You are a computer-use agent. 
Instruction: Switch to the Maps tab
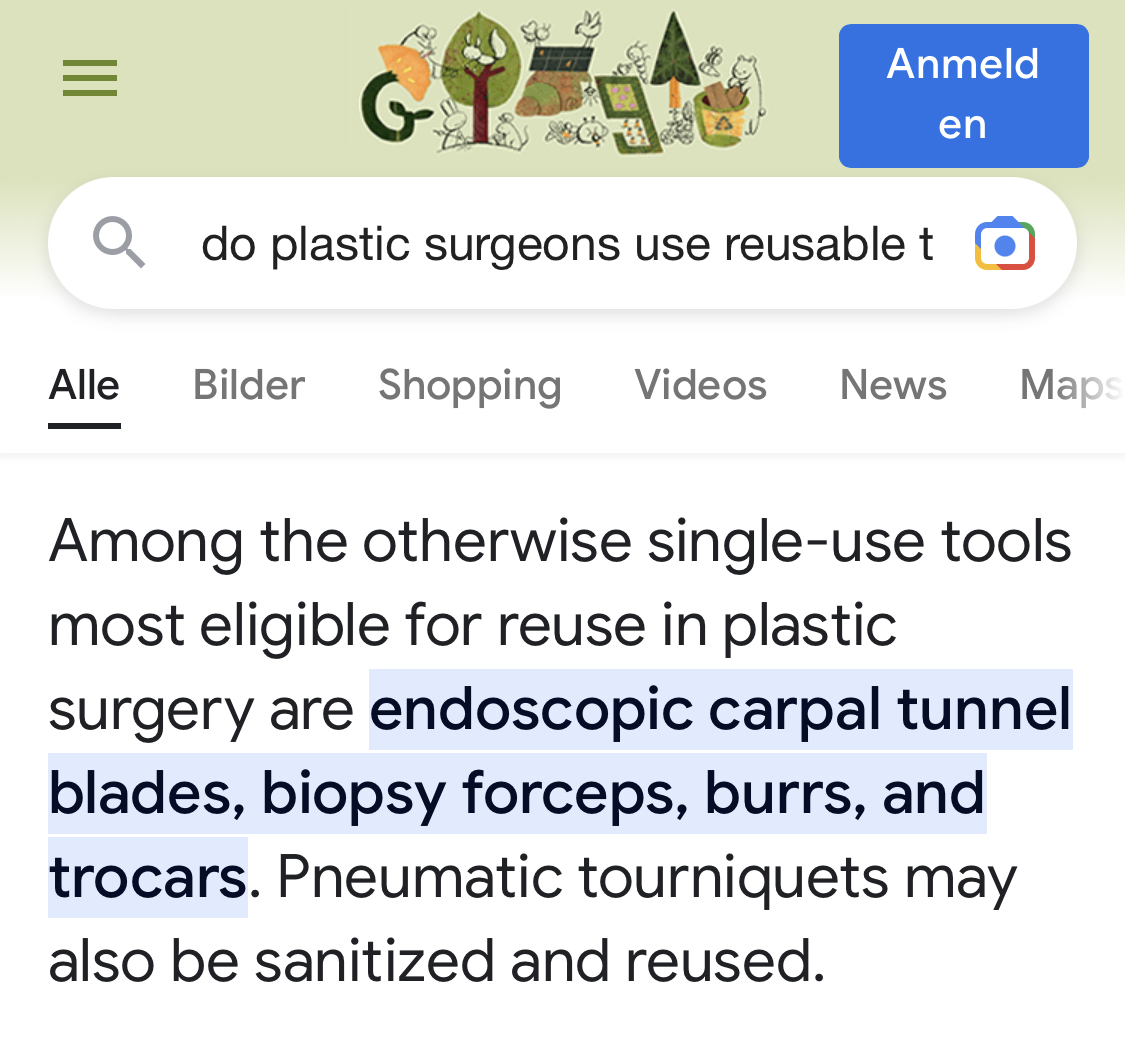[x=1072, y=386]
